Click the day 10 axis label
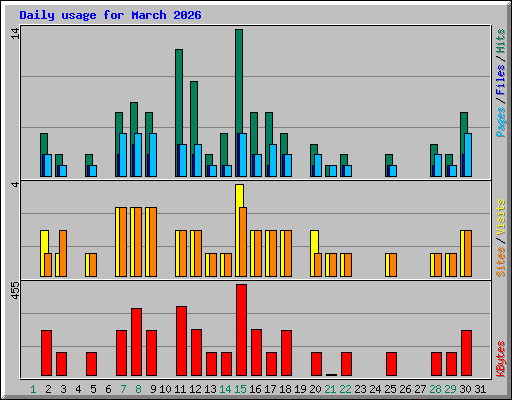 pyautogui.click(x=165, y=389)
